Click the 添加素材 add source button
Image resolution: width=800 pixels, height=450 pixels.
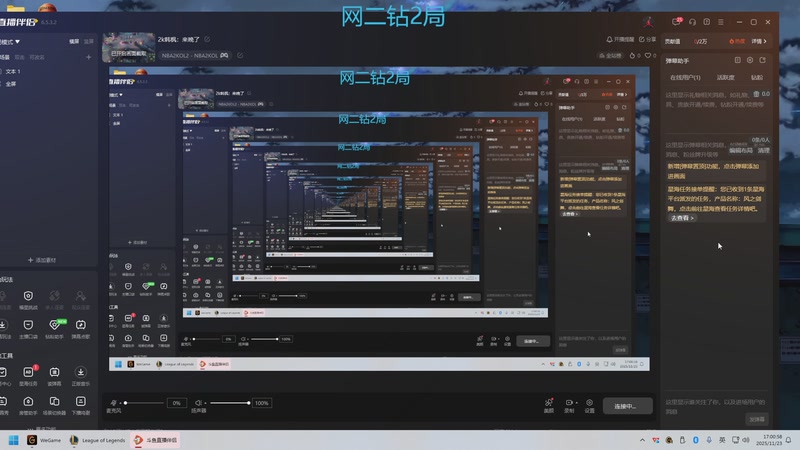tap(42, 260)
